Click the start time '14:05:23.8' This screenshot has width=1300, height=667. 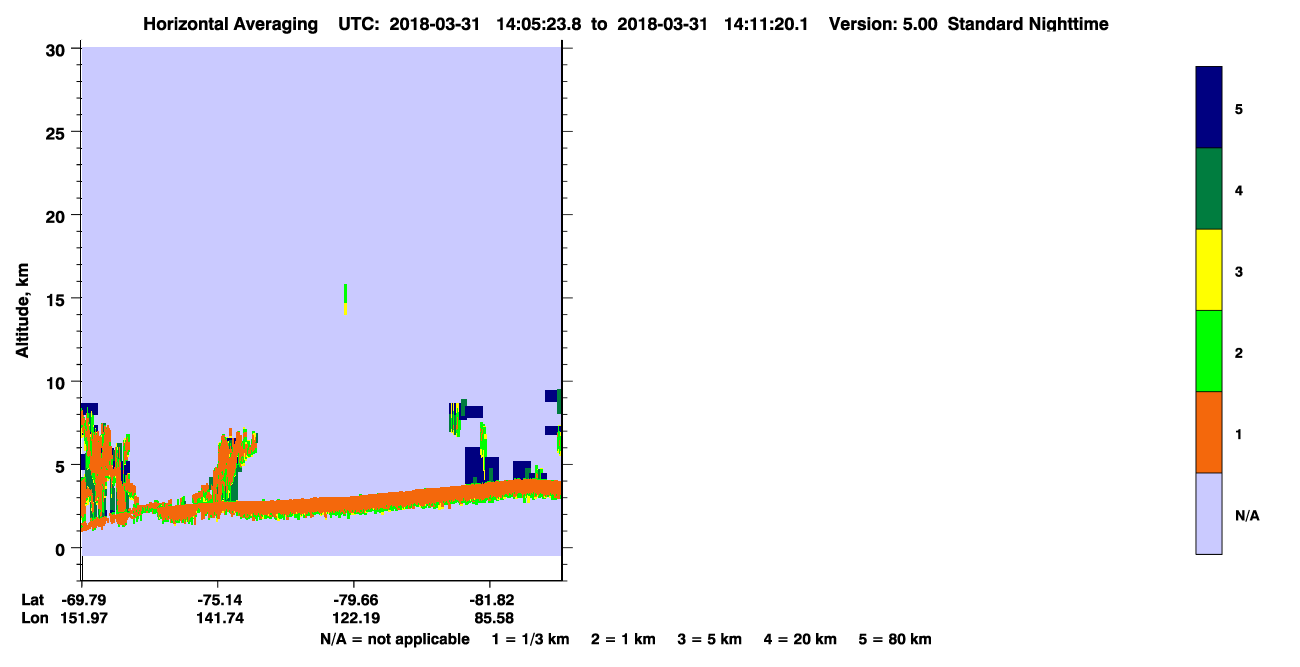pyautogui.click(x=541, y=24)
